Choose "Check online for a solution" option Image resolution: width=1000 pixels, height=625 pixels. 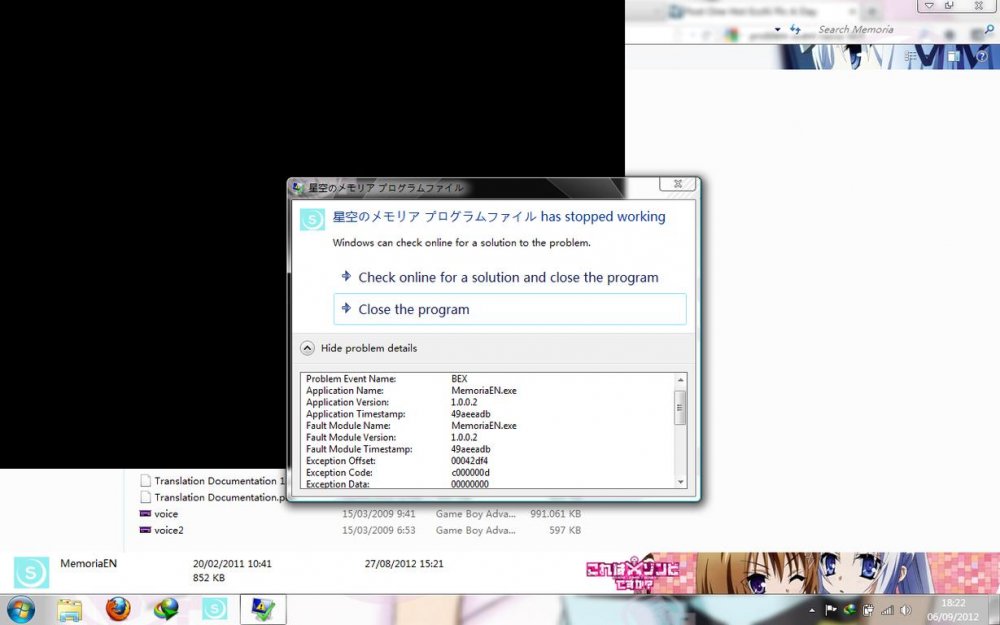[x=509, y=277]
